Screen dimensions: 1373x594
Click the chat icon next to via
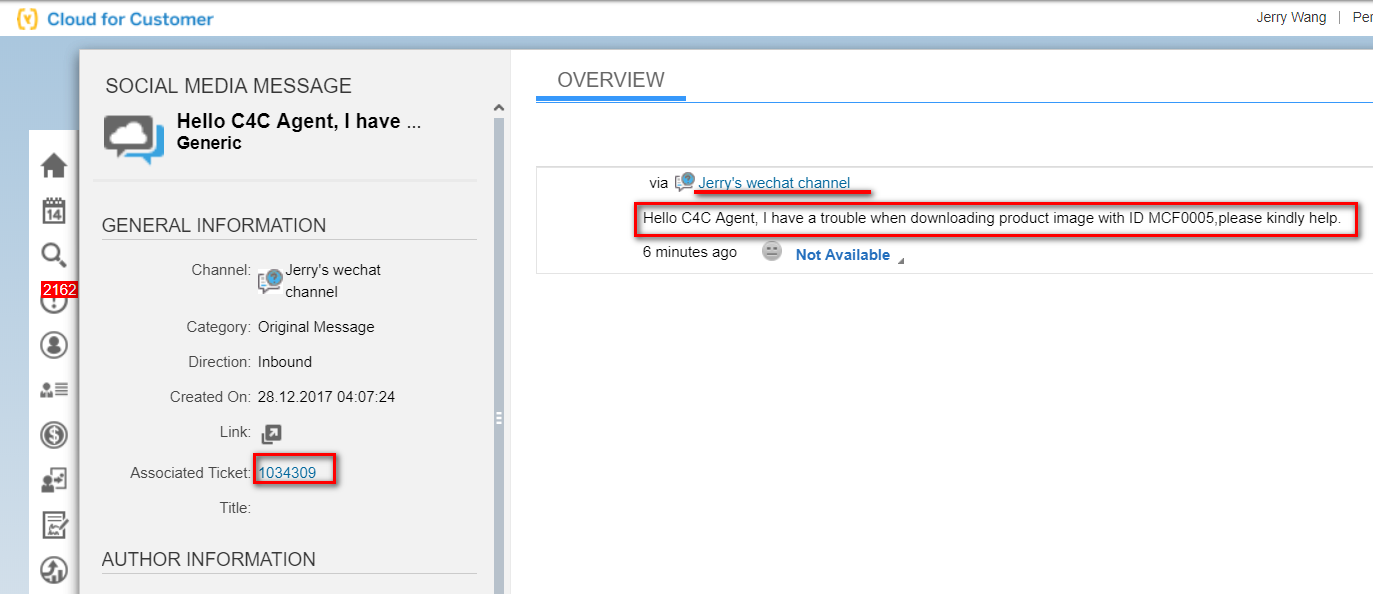[x=685, y=182]
